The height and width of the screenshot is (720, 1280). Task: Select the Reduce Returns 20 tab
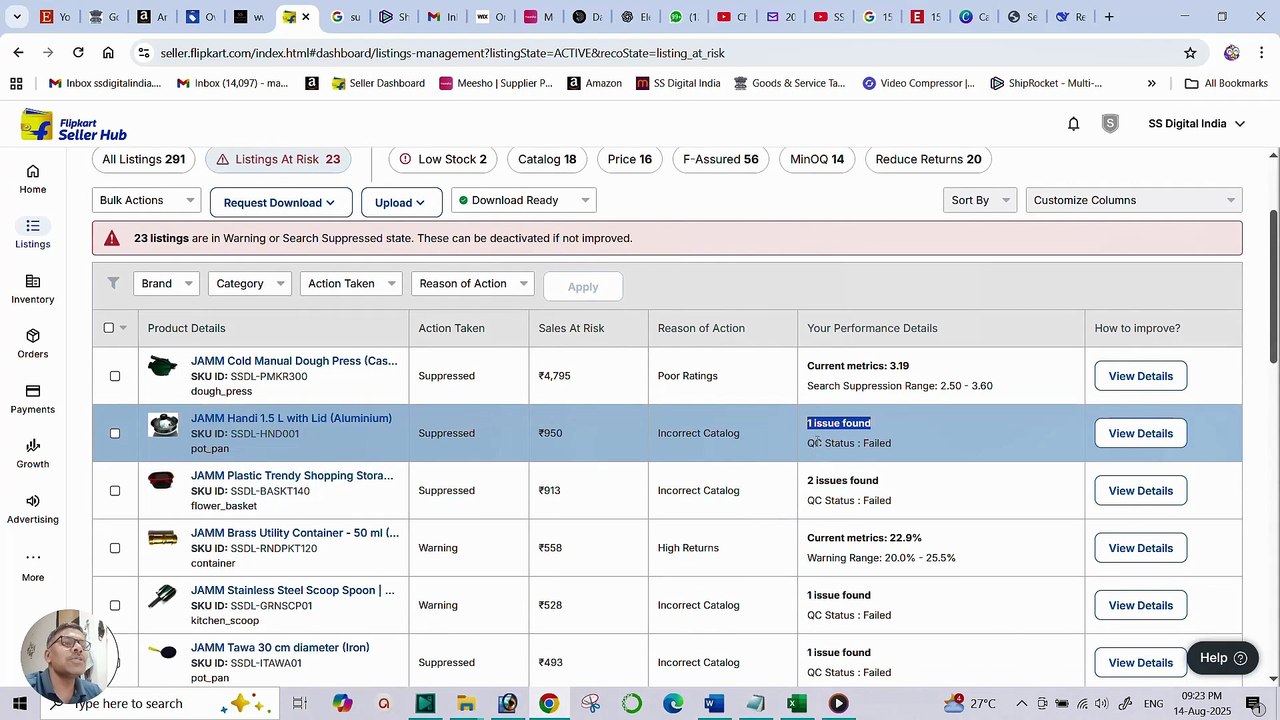929,159
